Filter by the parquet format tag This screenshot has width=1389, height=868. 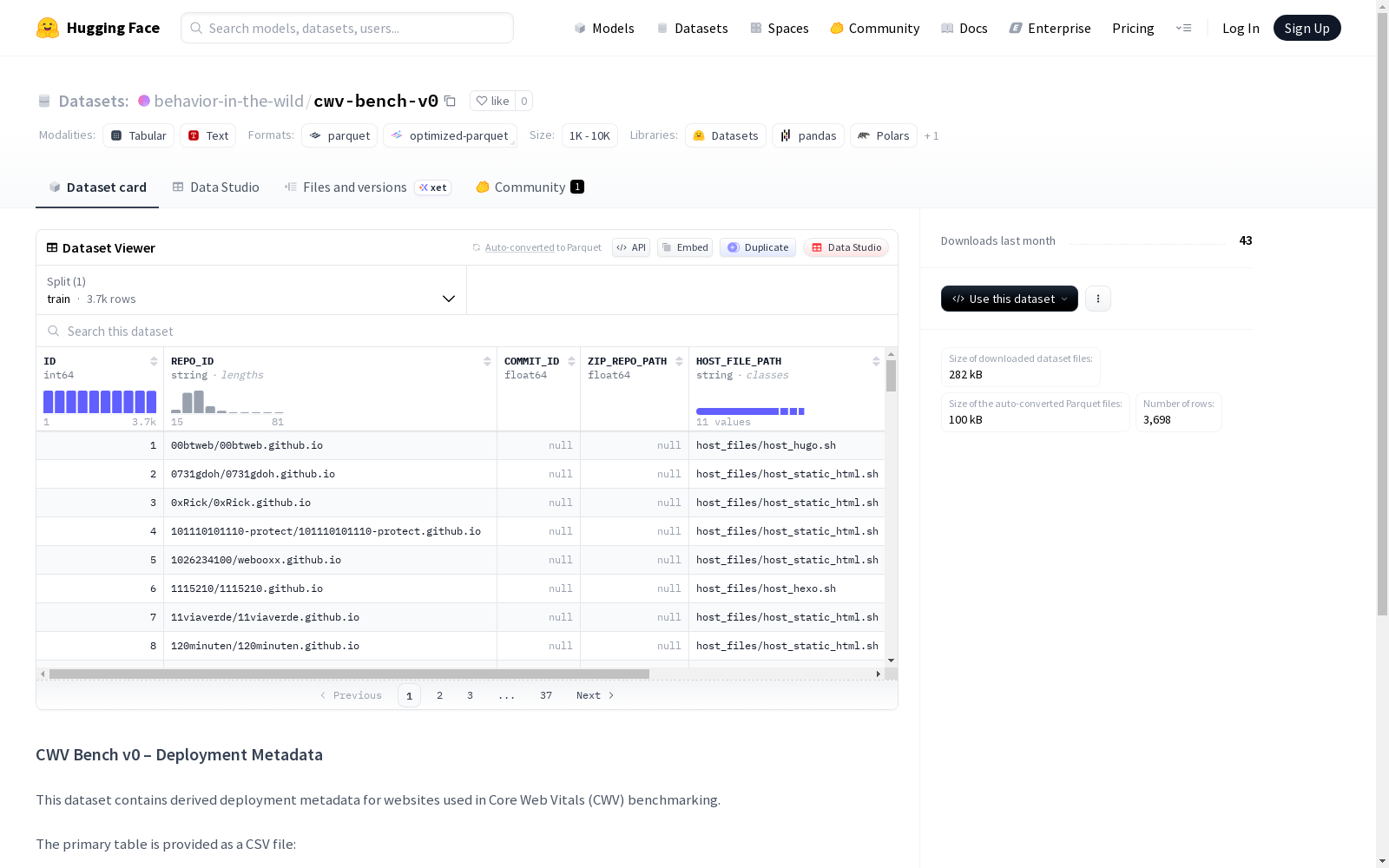coord(339,135)
